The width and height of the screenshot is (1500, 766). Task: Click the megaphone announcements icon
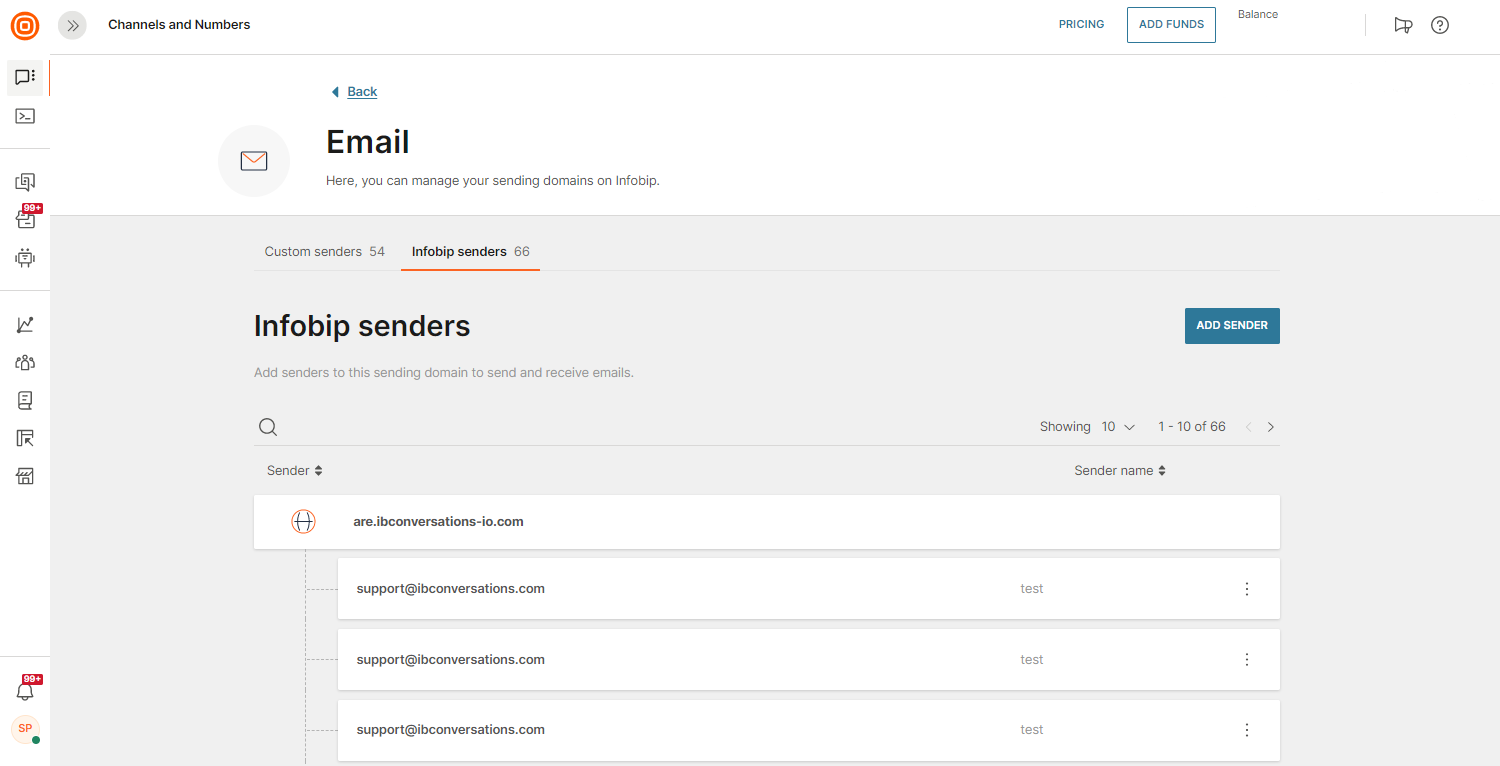click(1403, 25)
